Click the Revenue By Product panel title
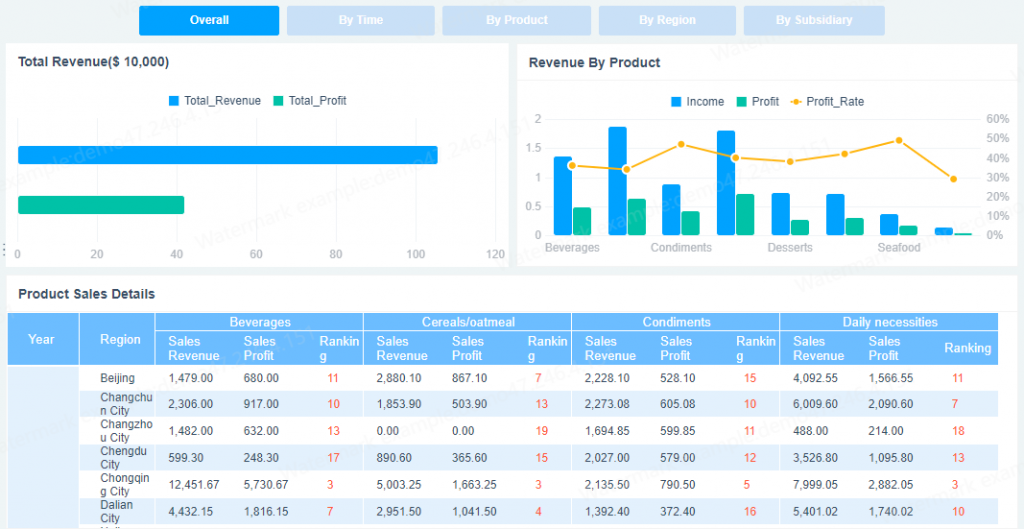Screen dimensions: 1024x529 coord(594,63)
